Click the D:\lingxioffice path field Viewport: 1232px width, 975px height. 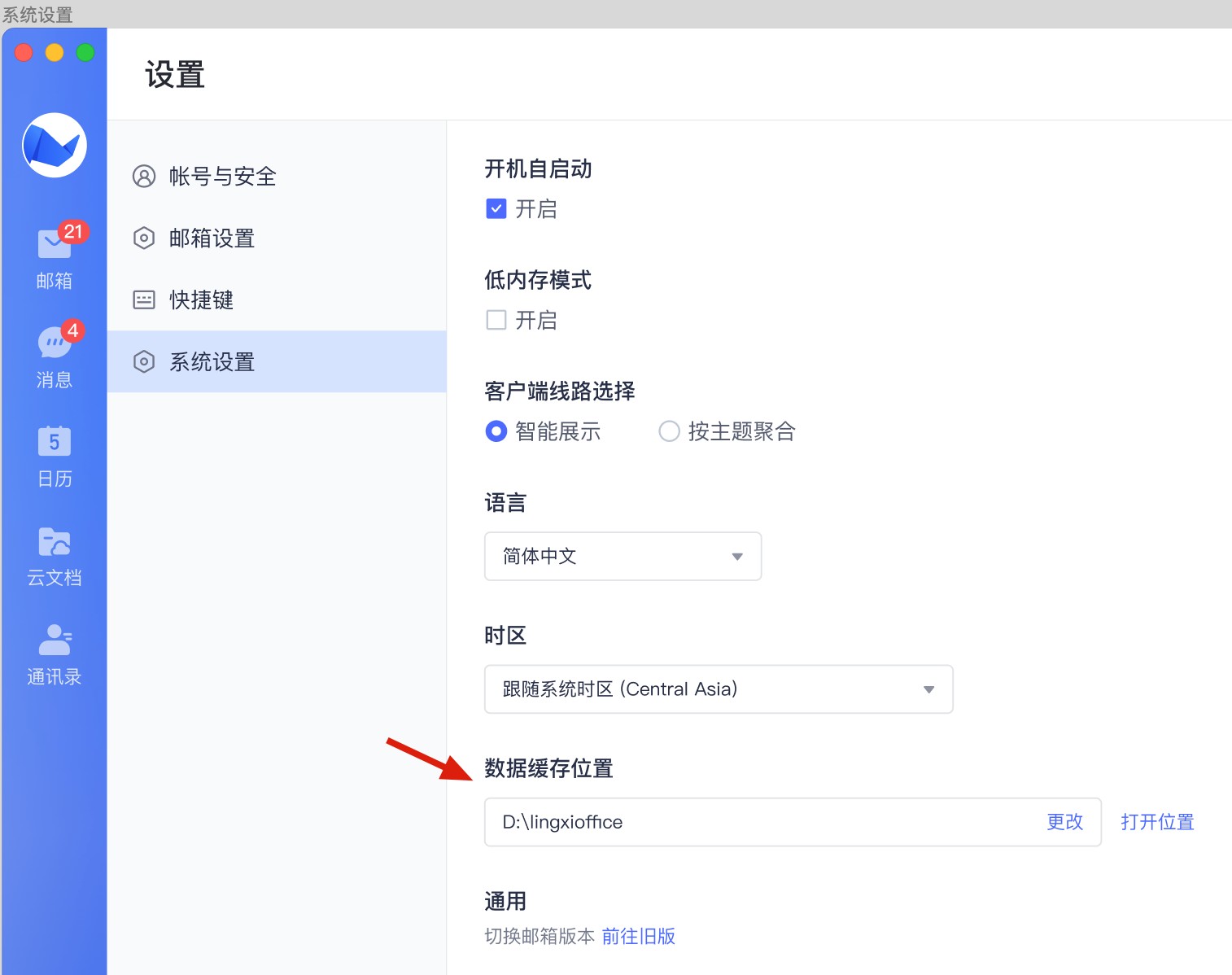tap(651, 822)
